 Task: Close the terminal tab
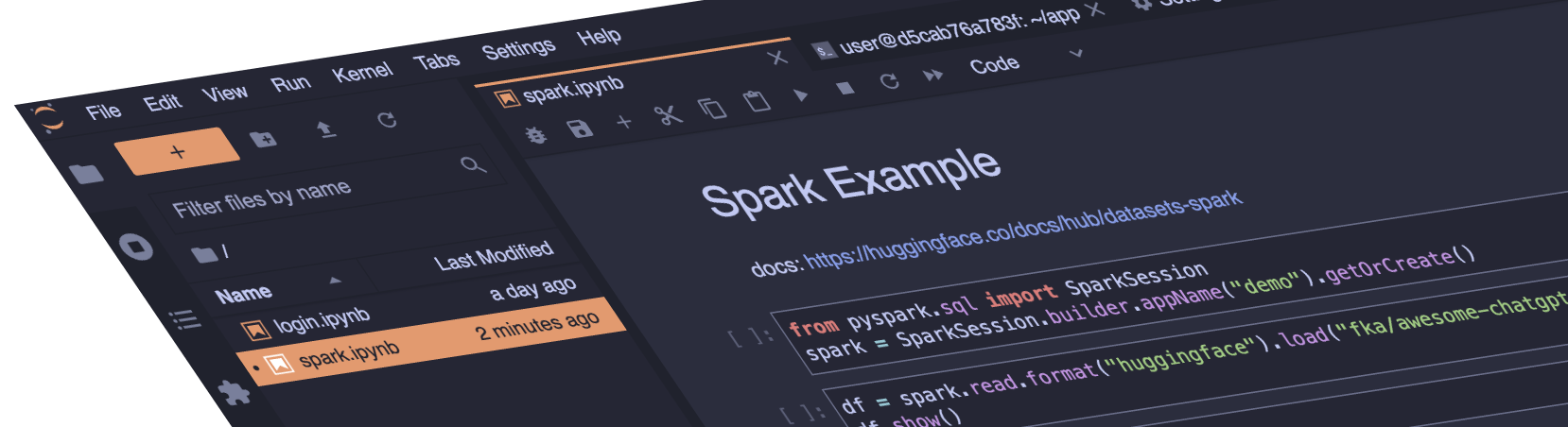click(x=1095, y=9)
